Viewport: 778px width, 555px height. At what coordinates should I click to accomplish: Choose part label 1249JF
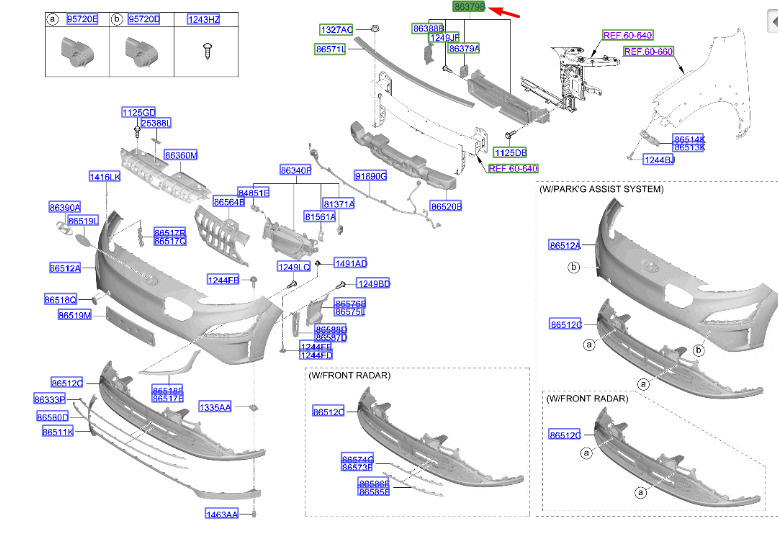click(444, 38)
